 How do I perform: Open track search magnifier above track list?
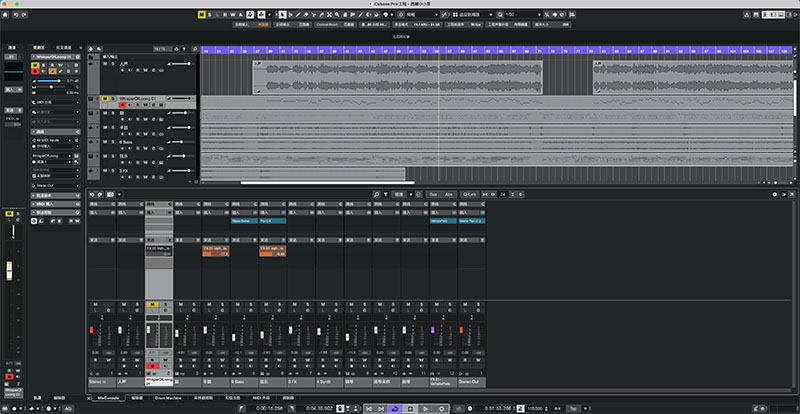tap(195, 49)
